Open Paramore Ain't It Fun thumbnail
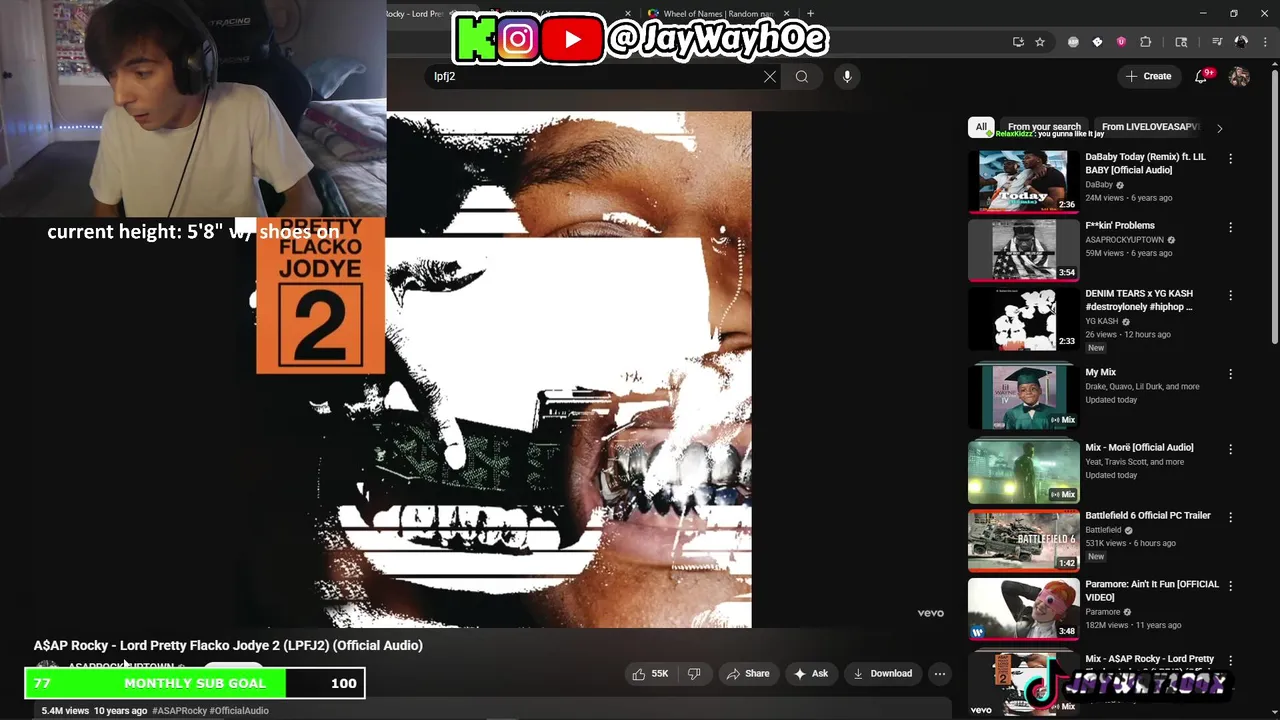Screen dimensions: 1280x720 click(1023, 608)
